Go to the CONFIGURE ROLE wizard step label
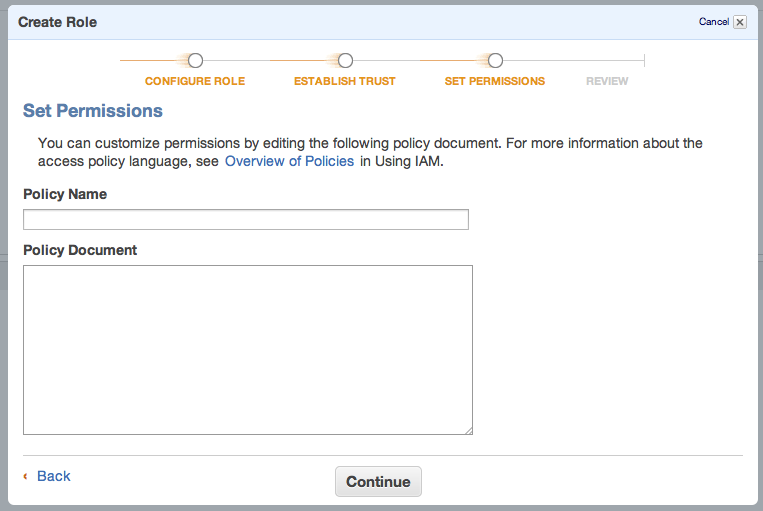The height and width of the screenshot is (511, 763). tap(195, 81)
